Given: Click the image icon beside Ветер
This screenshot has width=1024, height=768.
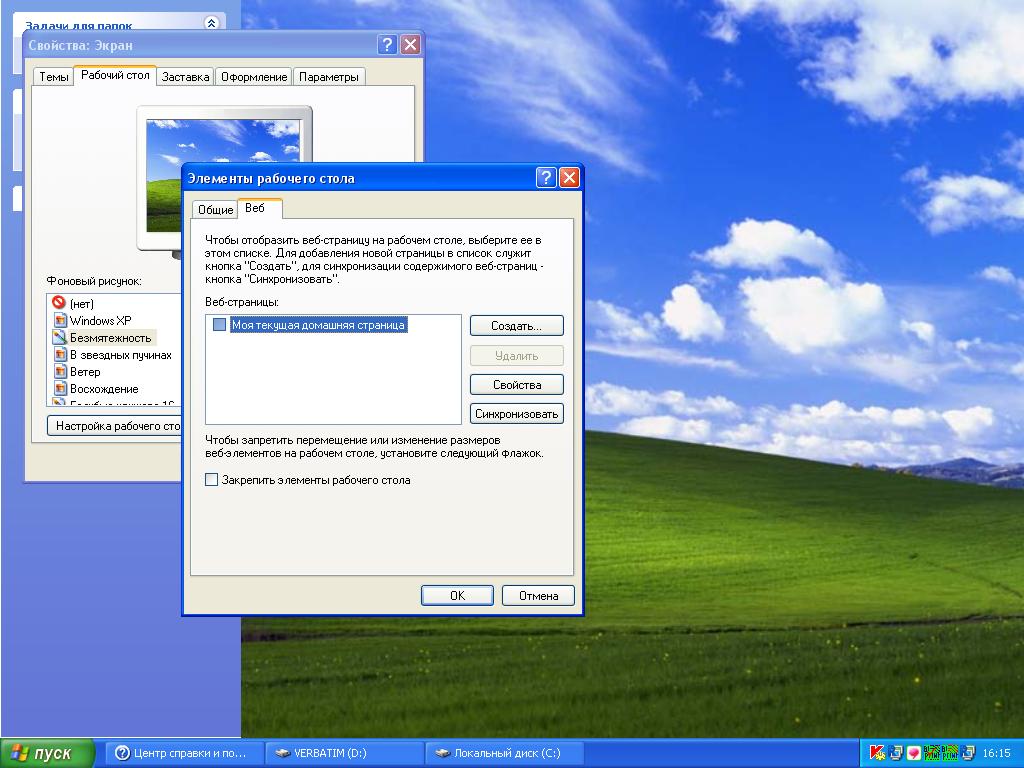Looking at the screenshot, I should pos(60,371).
